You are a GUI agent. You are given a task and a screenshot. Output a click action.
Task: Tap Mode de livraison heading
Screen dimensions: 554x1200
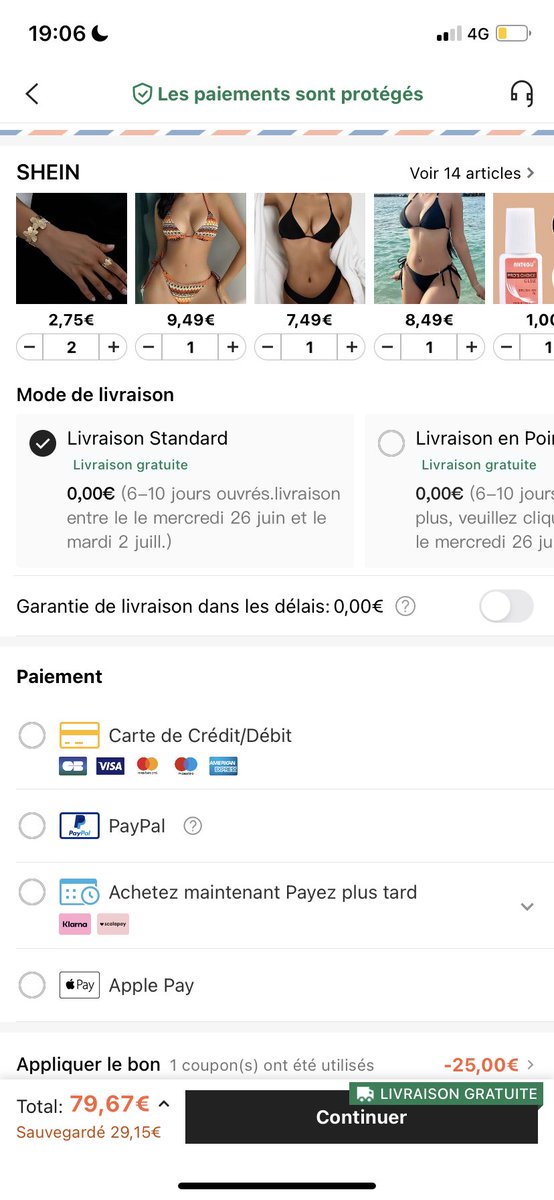(x=95, y=395)
